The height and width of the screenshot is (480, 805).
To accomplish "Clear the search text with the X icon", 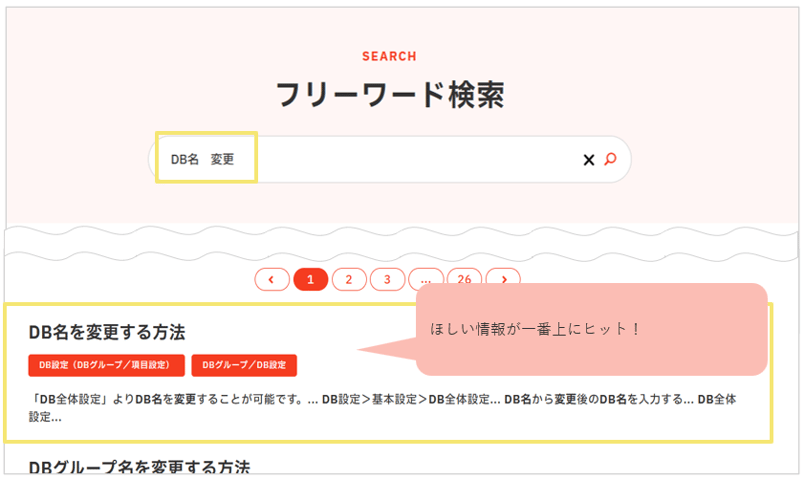I will pos(589,160).
